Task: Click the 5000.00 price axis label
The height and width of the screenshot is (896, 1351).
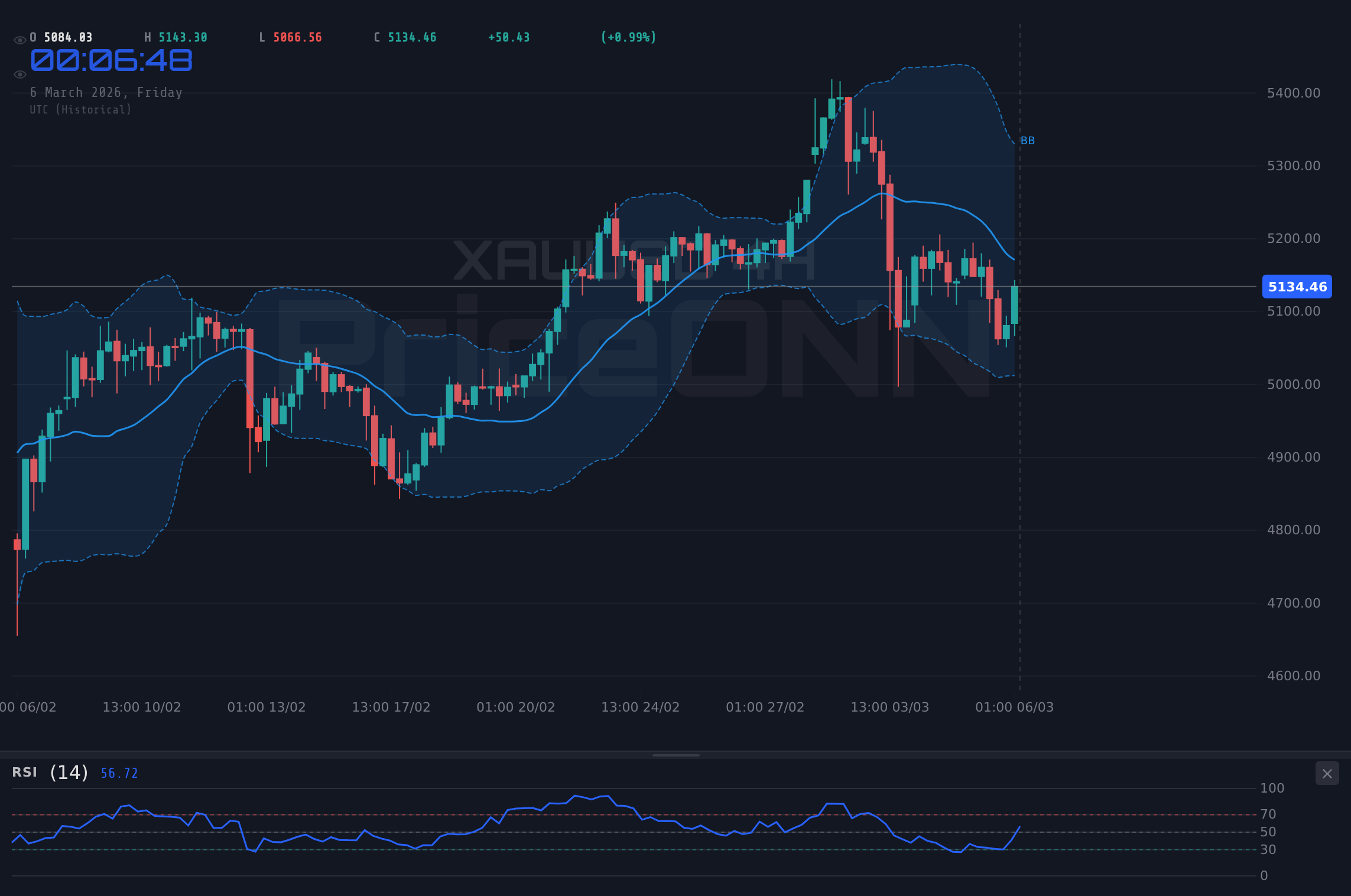Action: (x=1294, y=384)
